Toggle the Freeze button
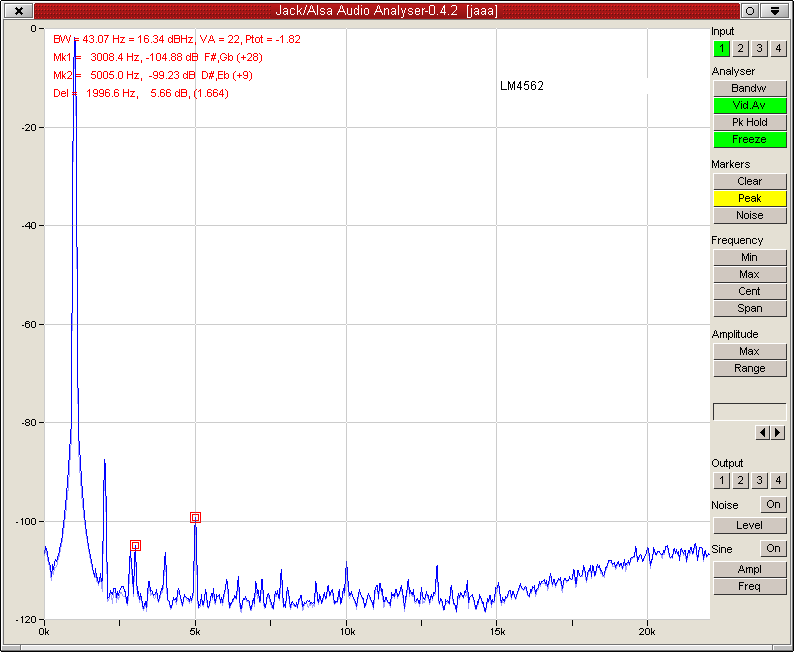The width and height of the screenshot is (794, 652). point(749,139)
